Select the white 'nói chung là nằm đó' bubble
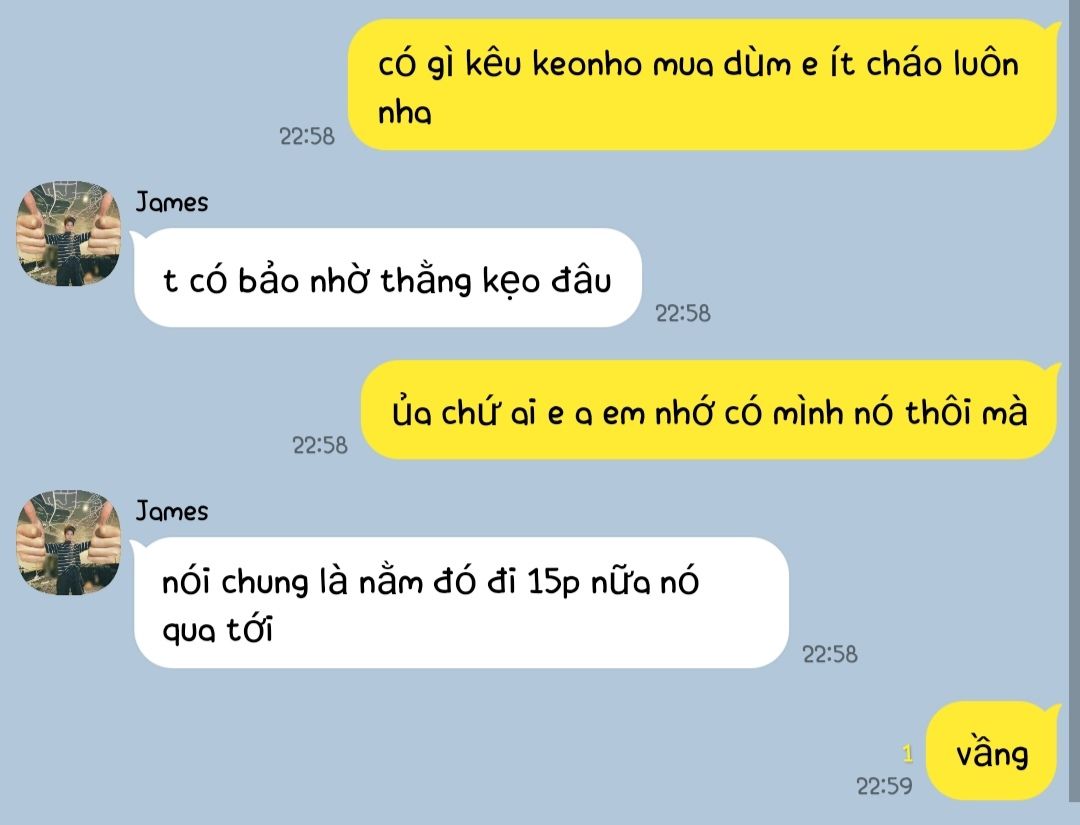This screenshot has height=825, width=1080. point(460,603)
